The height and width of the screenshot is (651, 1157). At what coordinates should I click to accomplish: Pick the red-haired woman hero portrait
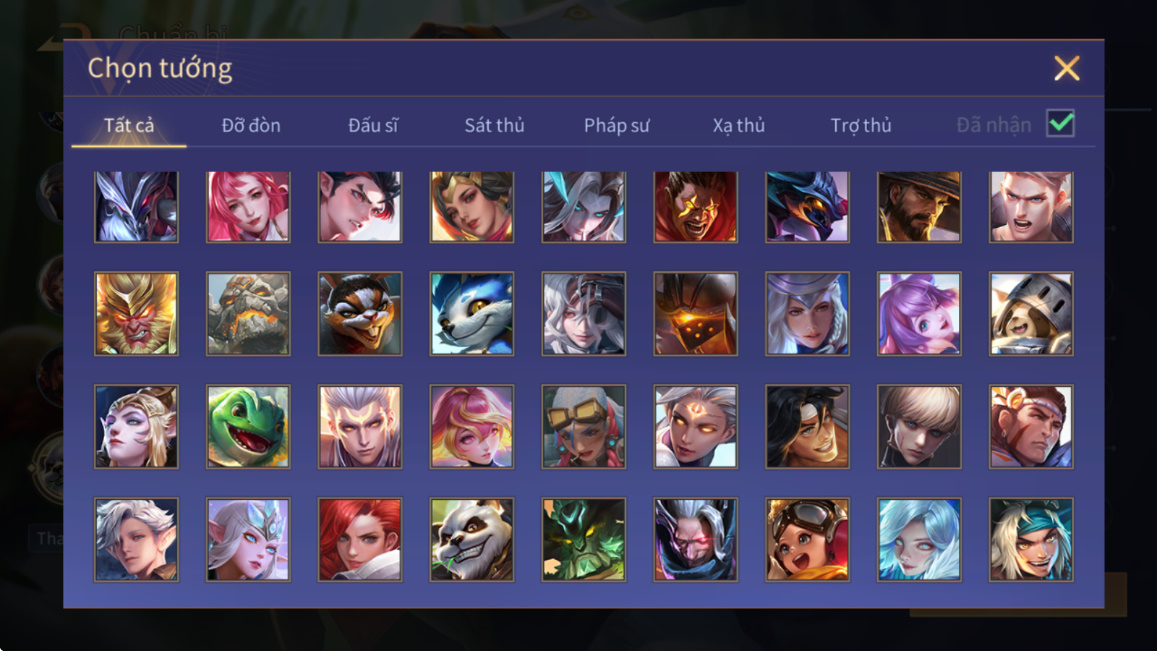click(360, 540)
